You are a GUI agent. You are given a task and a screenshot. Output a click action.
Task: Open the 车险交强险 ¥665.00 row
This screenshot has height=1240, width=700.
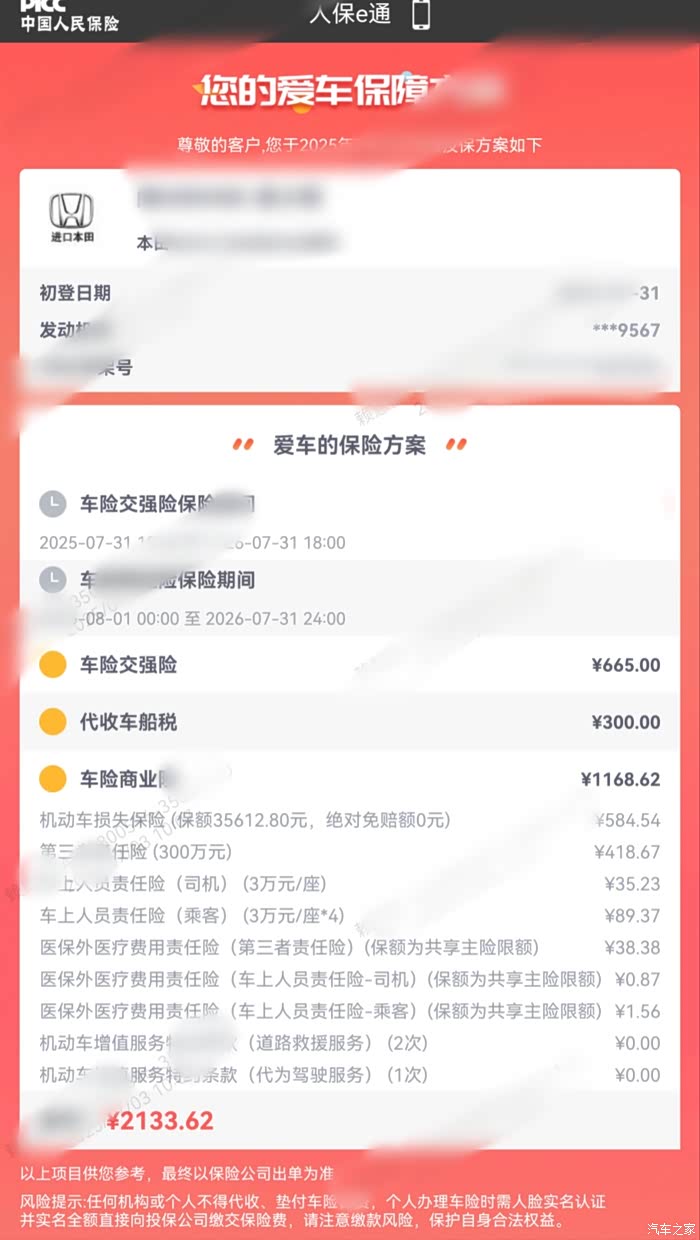click(350, 665)
